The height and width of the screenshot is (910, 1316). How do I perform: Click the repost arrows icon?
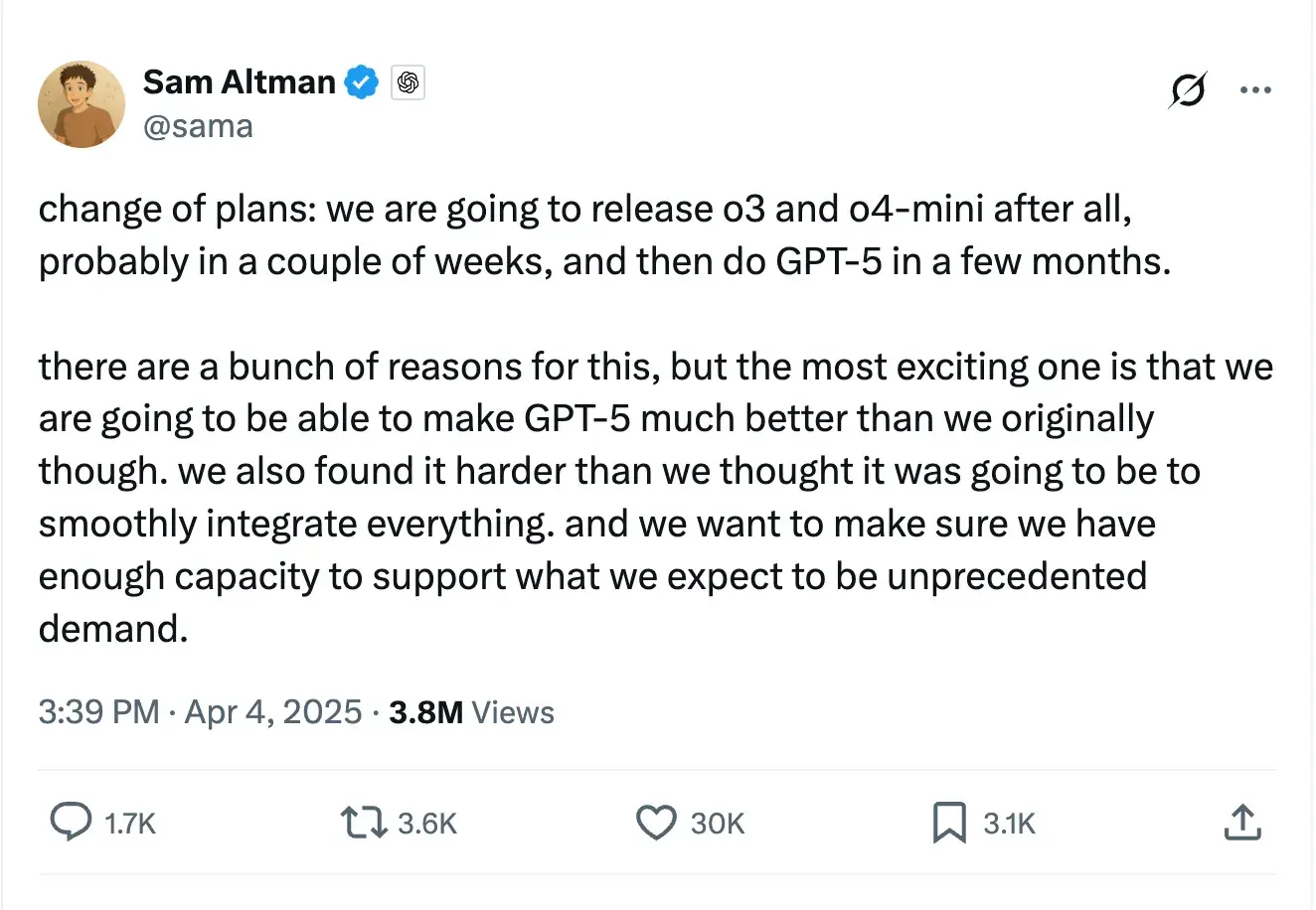(x=363, y=823)
